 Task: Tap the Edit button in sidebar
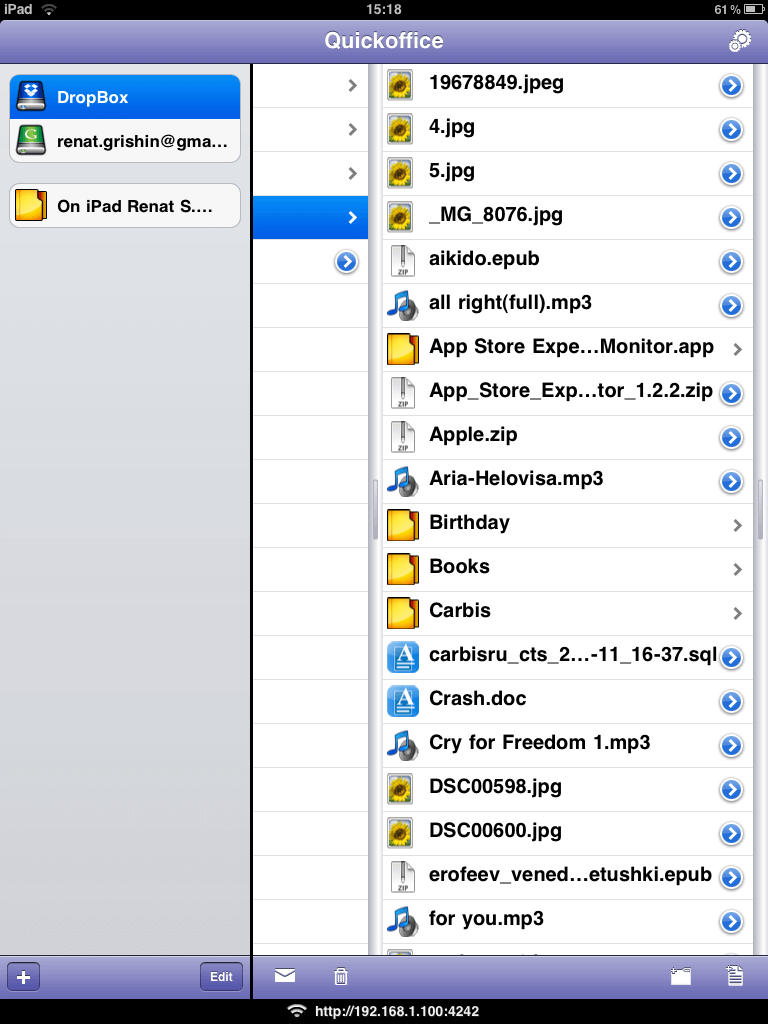[x=221, y=977]
